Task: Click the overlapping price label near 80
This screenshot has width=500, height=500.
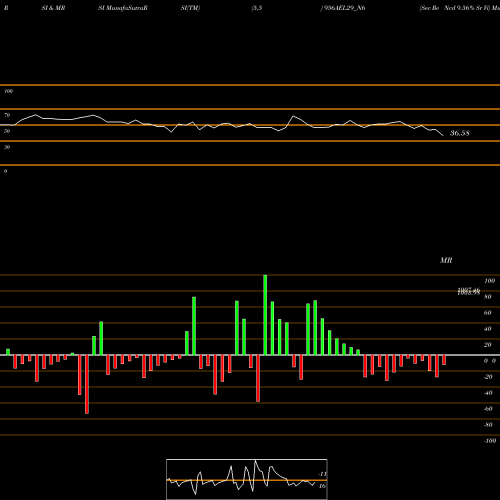Action: coord(469,292)
